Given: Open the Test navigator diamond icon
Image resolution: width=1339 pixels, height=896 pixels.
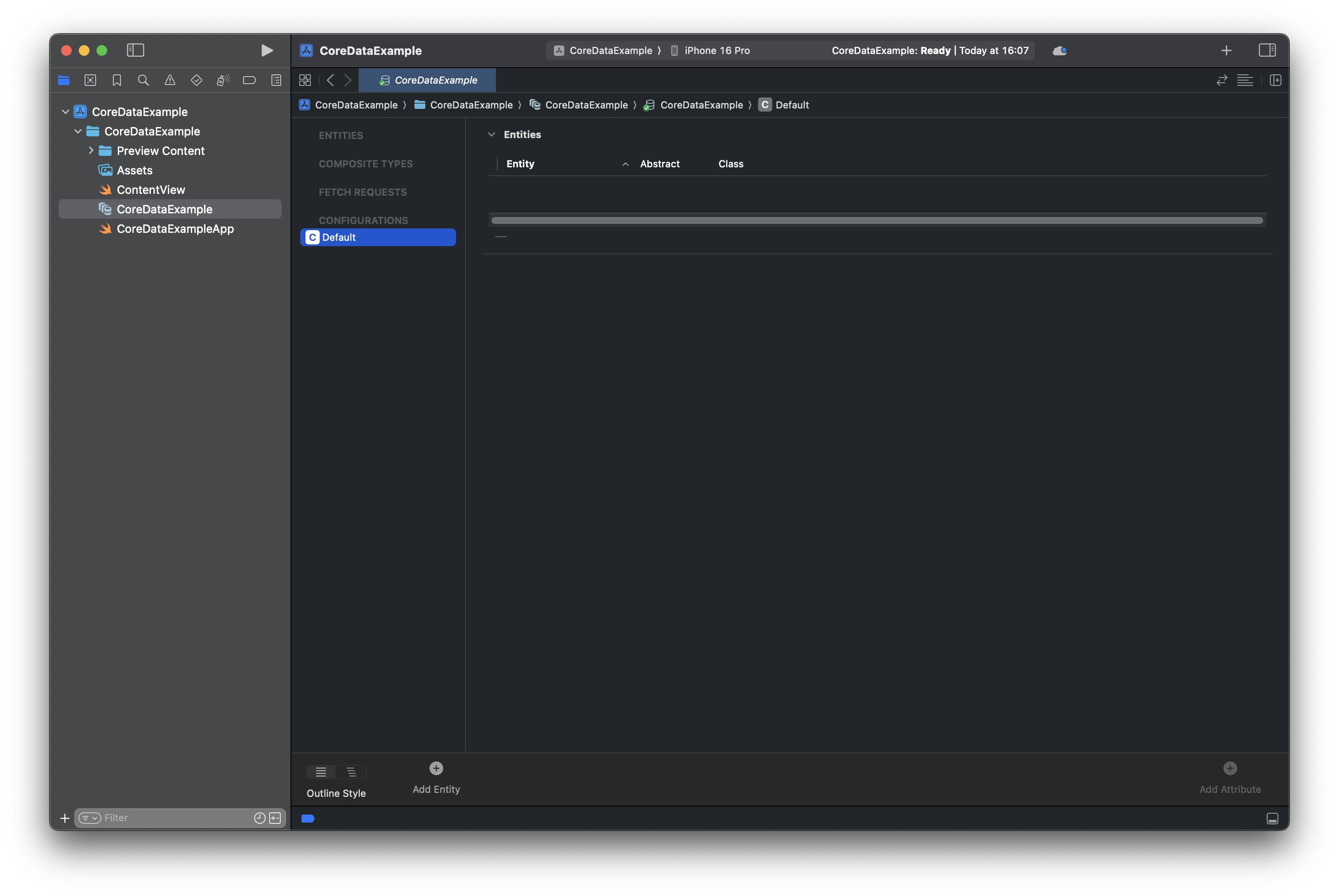Looking at the screenshot, I should pos(197,81).
